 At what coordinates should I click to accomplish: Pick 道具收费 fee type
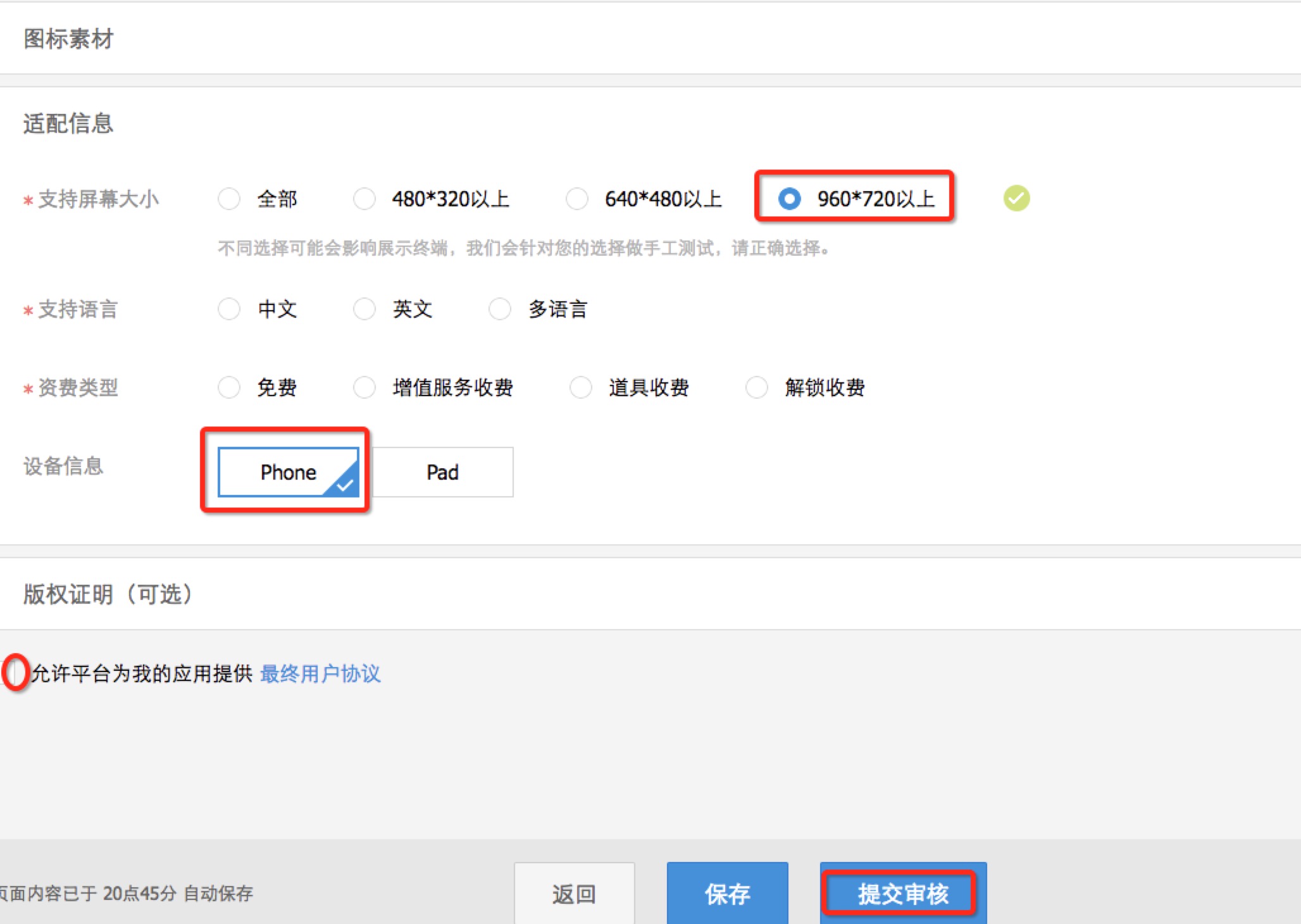click(580, 387)
